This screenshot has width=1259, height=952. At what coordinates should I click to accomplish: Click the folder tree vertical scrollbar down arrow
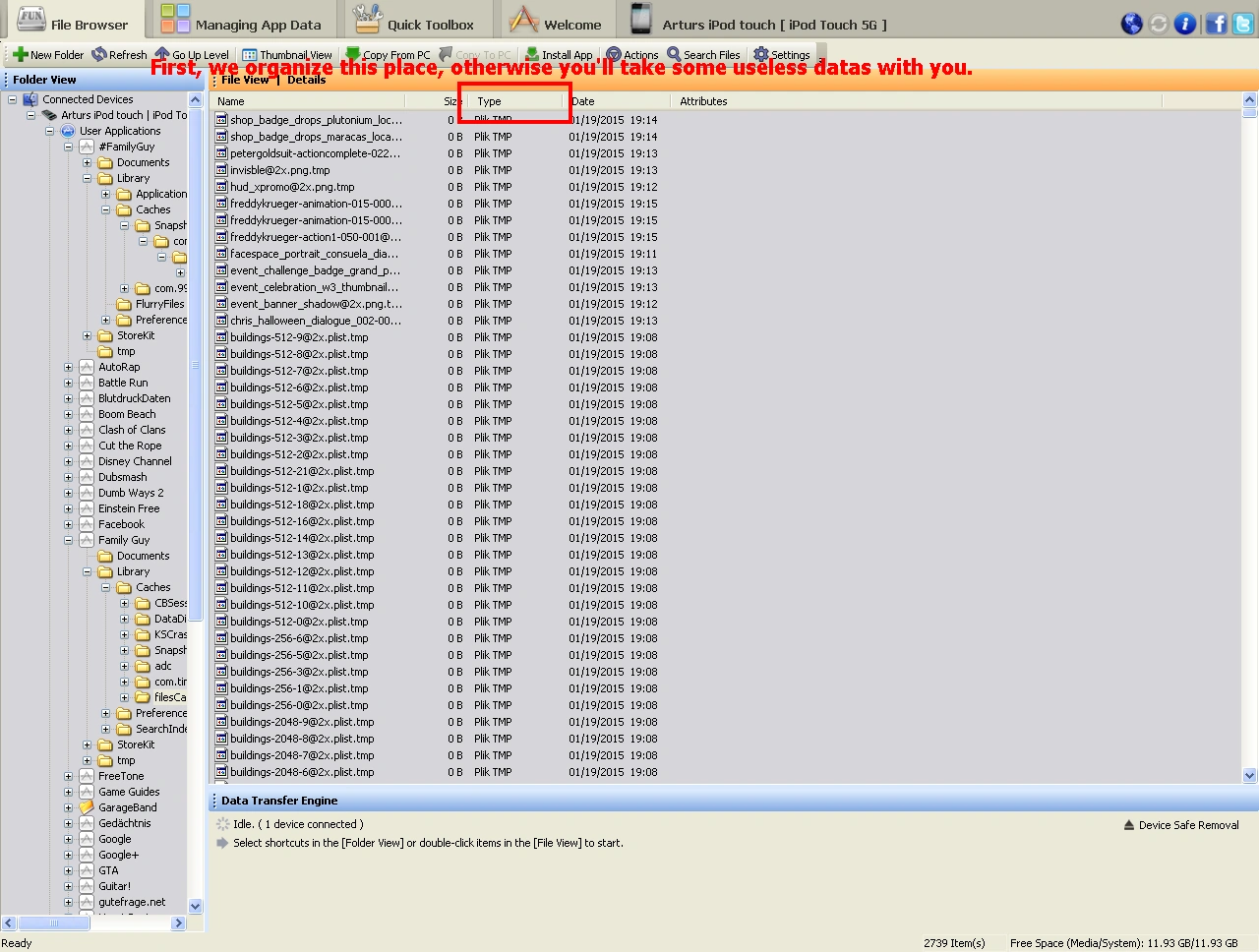click(195, 906)
